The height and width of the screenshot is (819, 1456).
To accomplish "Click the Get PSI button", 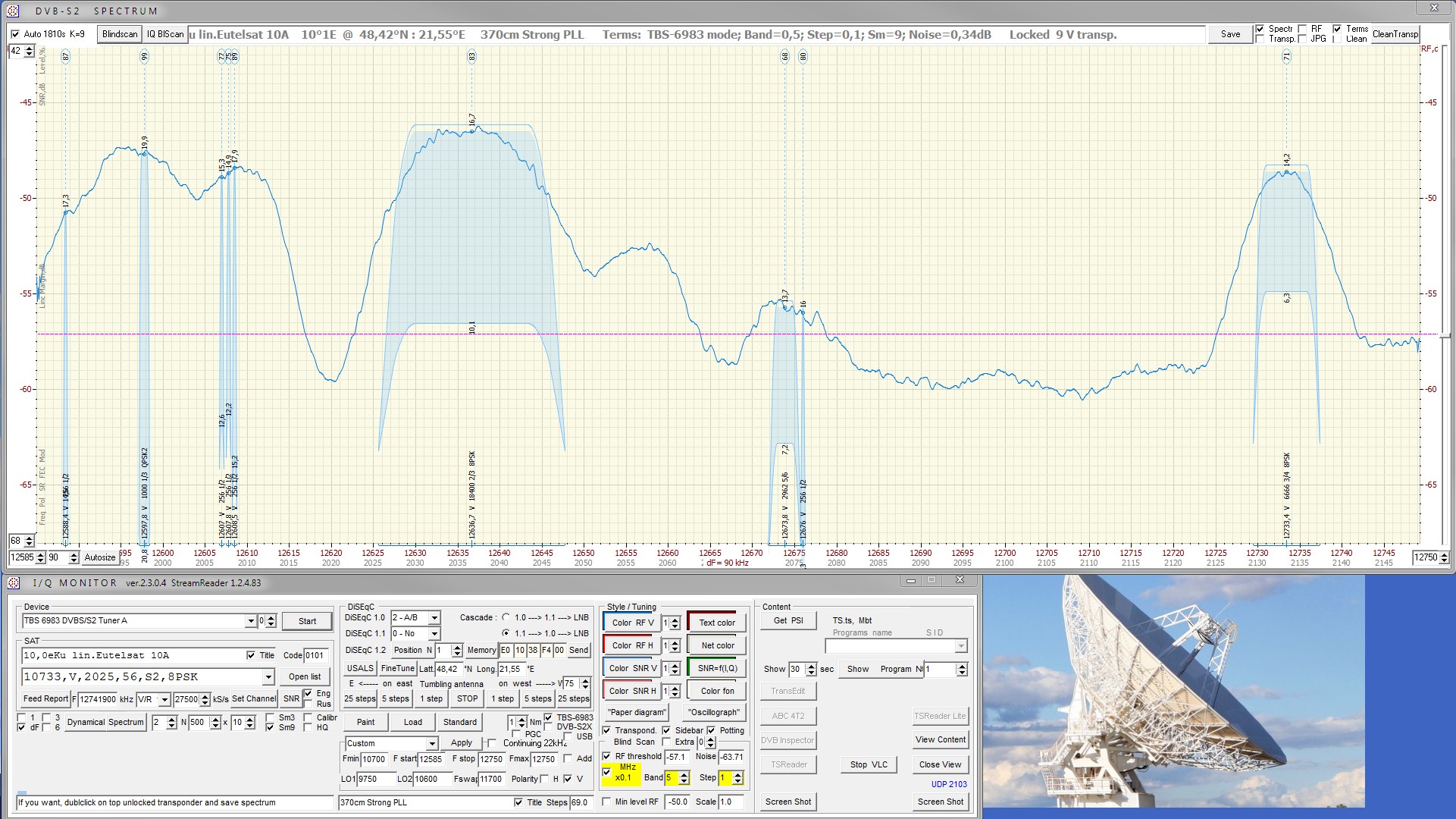I will [788, 620].
